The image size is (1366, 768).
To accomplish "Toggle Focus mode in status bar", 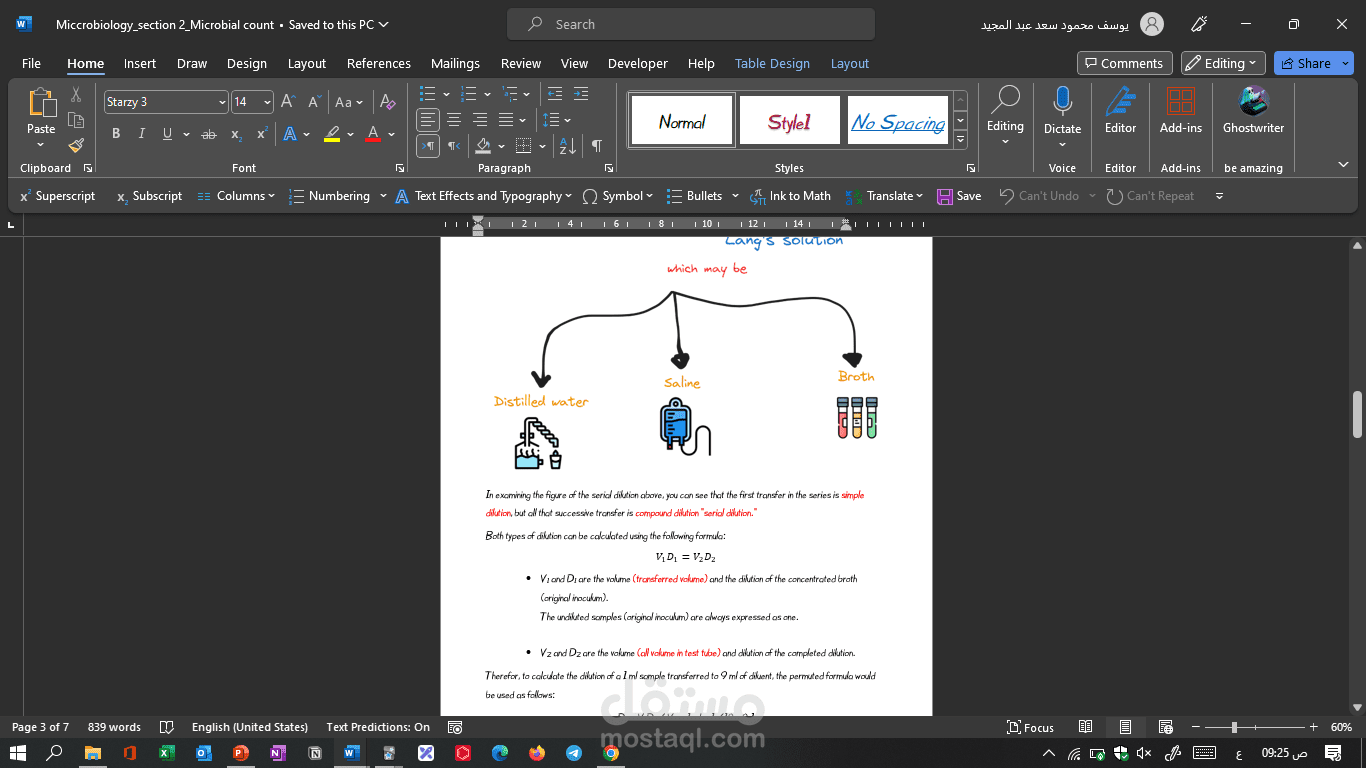I will [x=1031, y=727].
